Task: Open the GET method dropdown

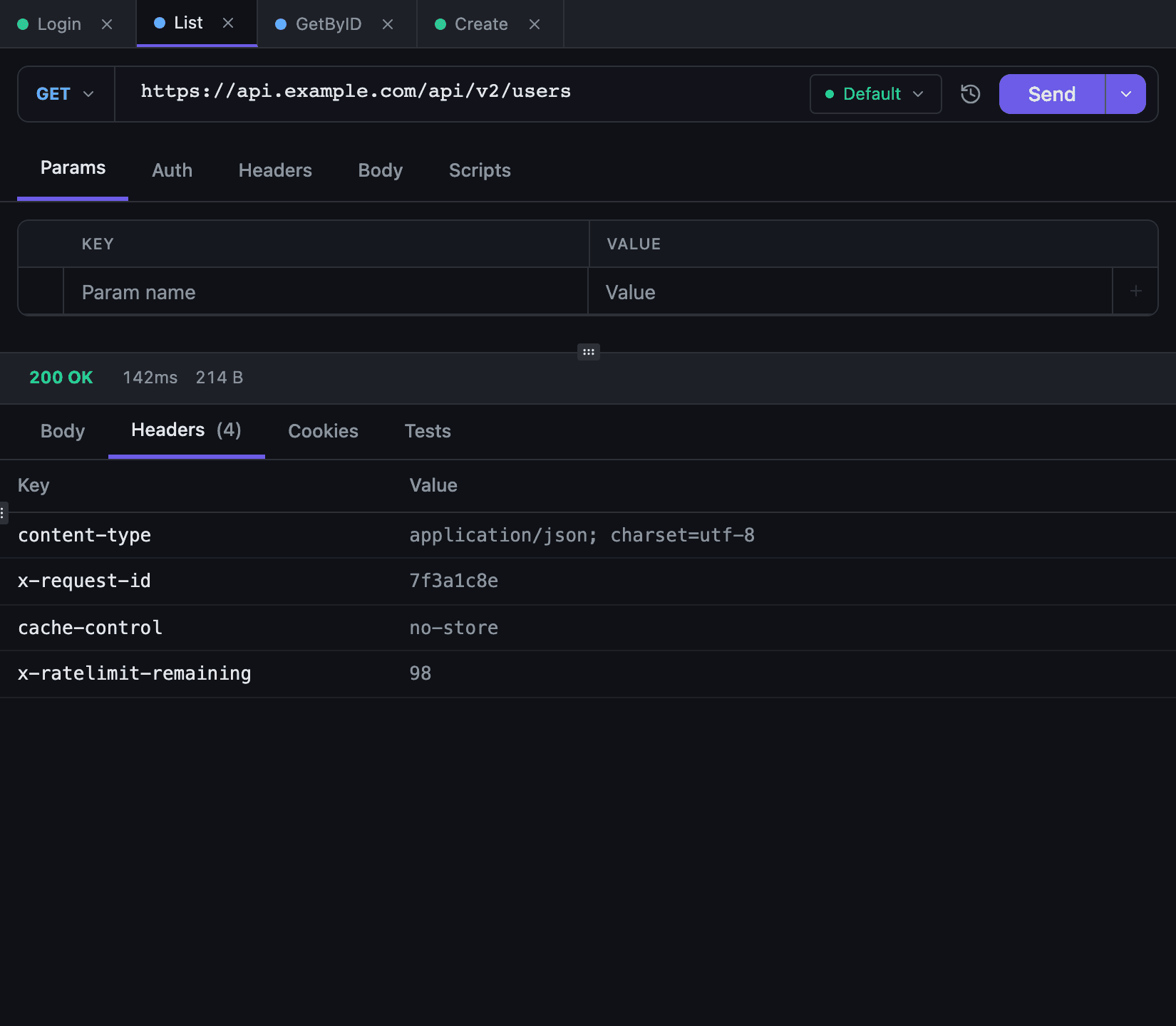Action: pos(66,94)
